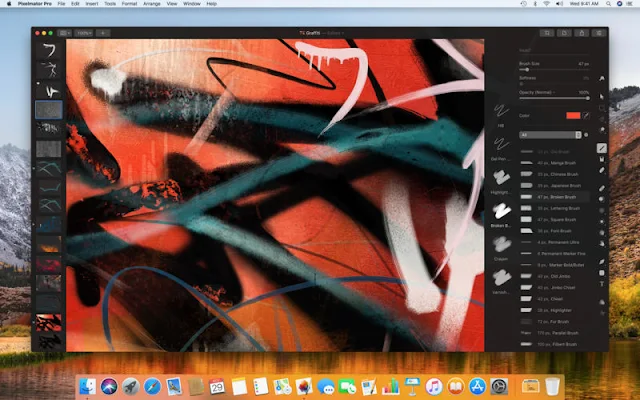This screenshot has width=640, height=400.
Task: Open Opacity (Normal) blend mode dropdown
Action: tap(537, 92)
